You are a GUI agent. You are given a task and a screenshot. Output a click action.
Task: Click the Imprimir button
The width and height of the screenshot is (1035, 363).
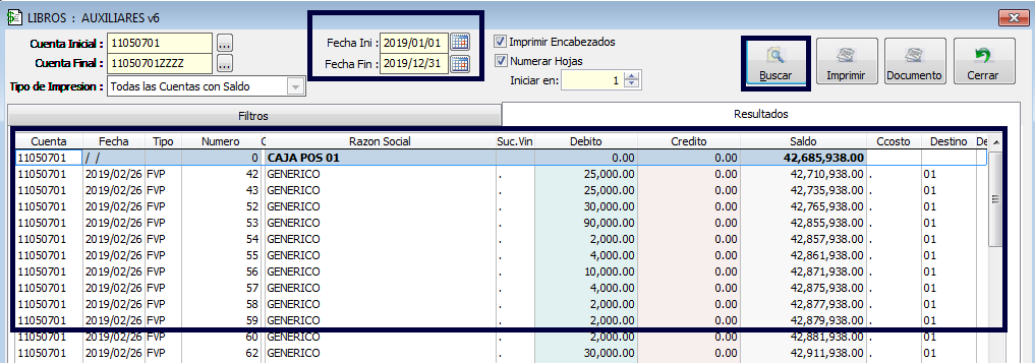click(847, 61)
